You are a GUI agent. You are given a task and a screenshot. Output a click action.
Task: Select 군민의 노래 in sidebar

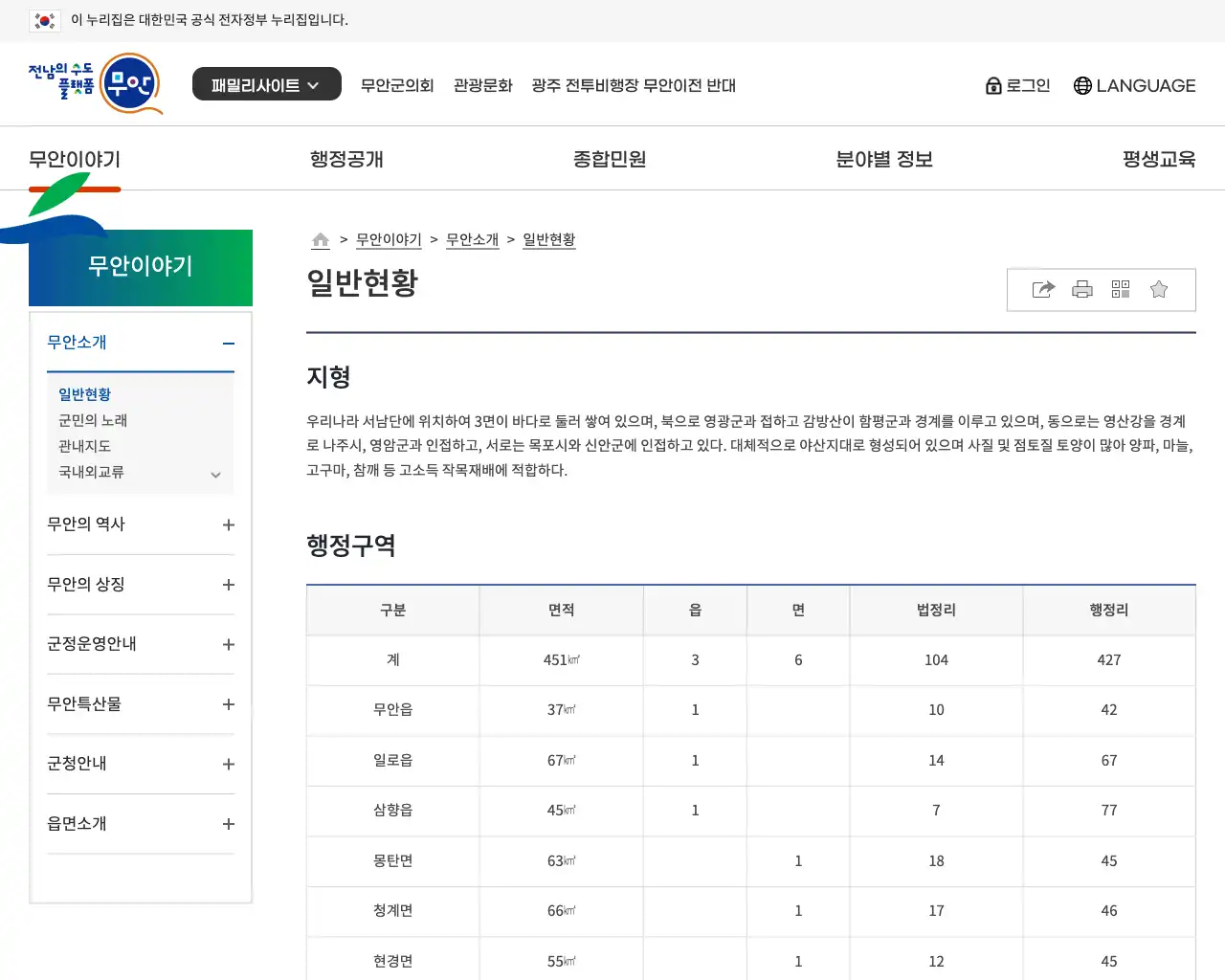point(93,420)
